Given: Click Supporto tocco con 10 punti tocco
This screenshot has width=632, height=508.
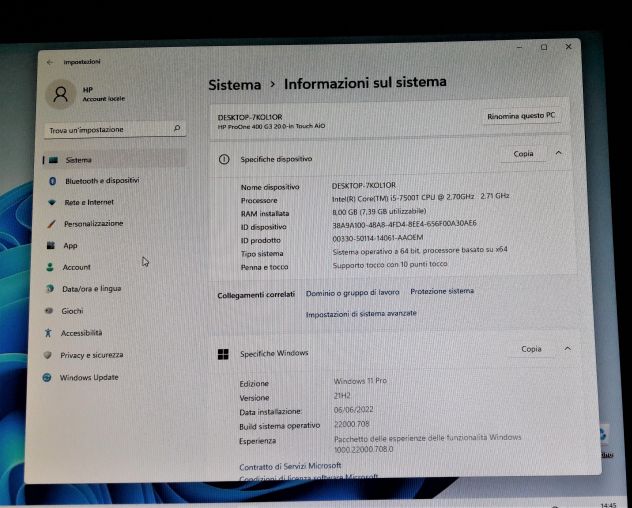Looking at the screenshot, I should point(390,264).
